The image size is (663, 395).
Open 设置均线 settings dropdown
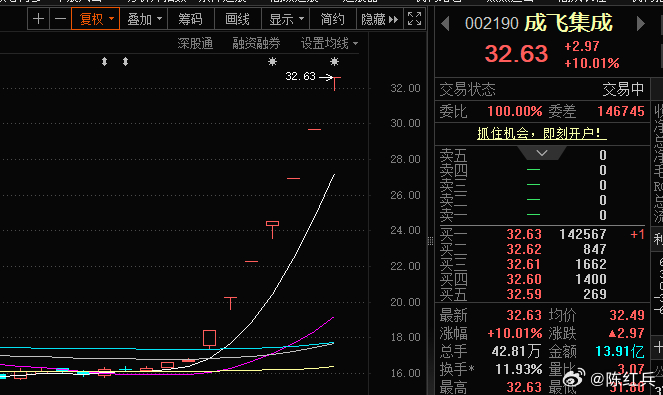tap(329, 43)
